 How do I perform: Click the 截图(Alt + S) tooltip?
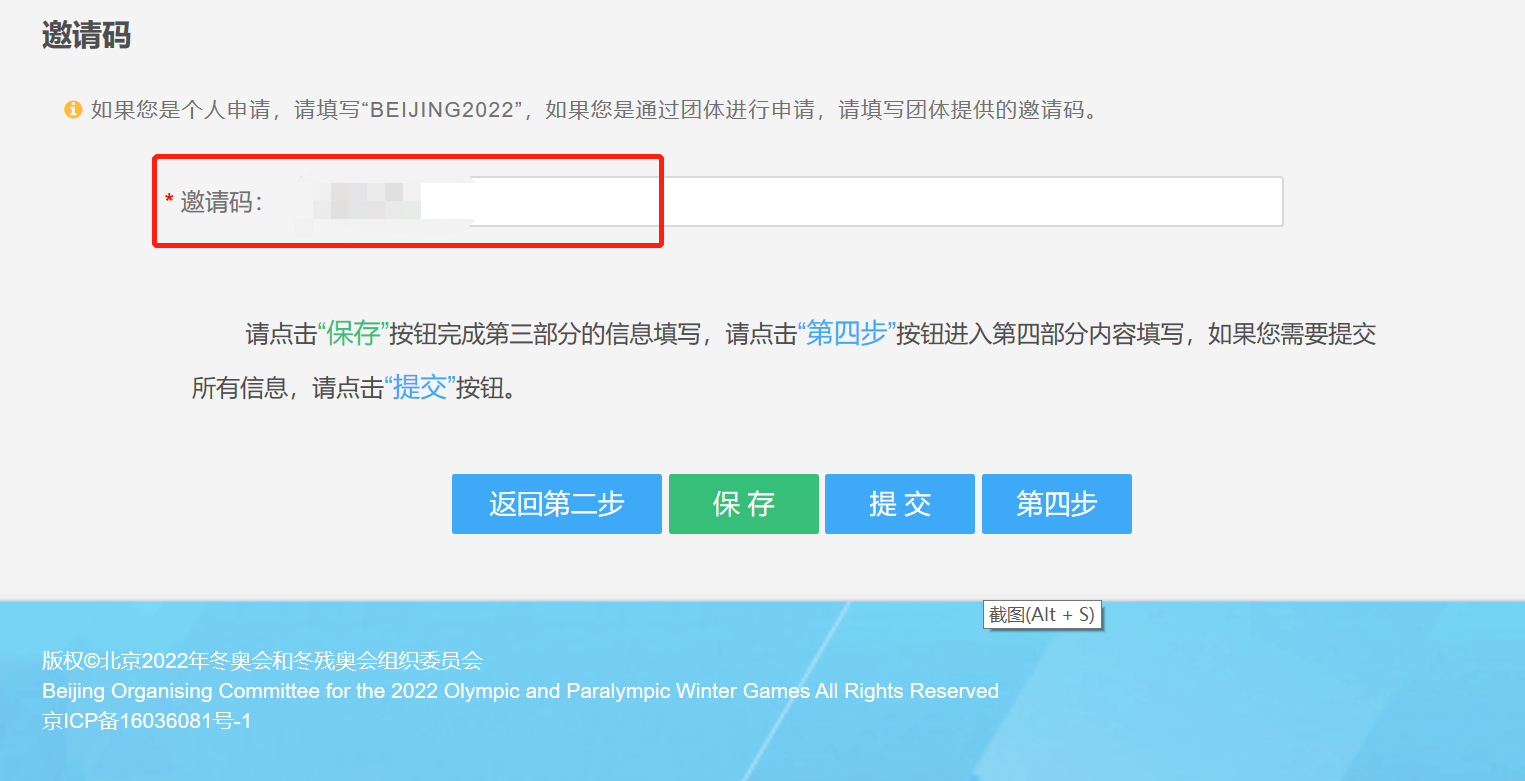coord(1042,615)
